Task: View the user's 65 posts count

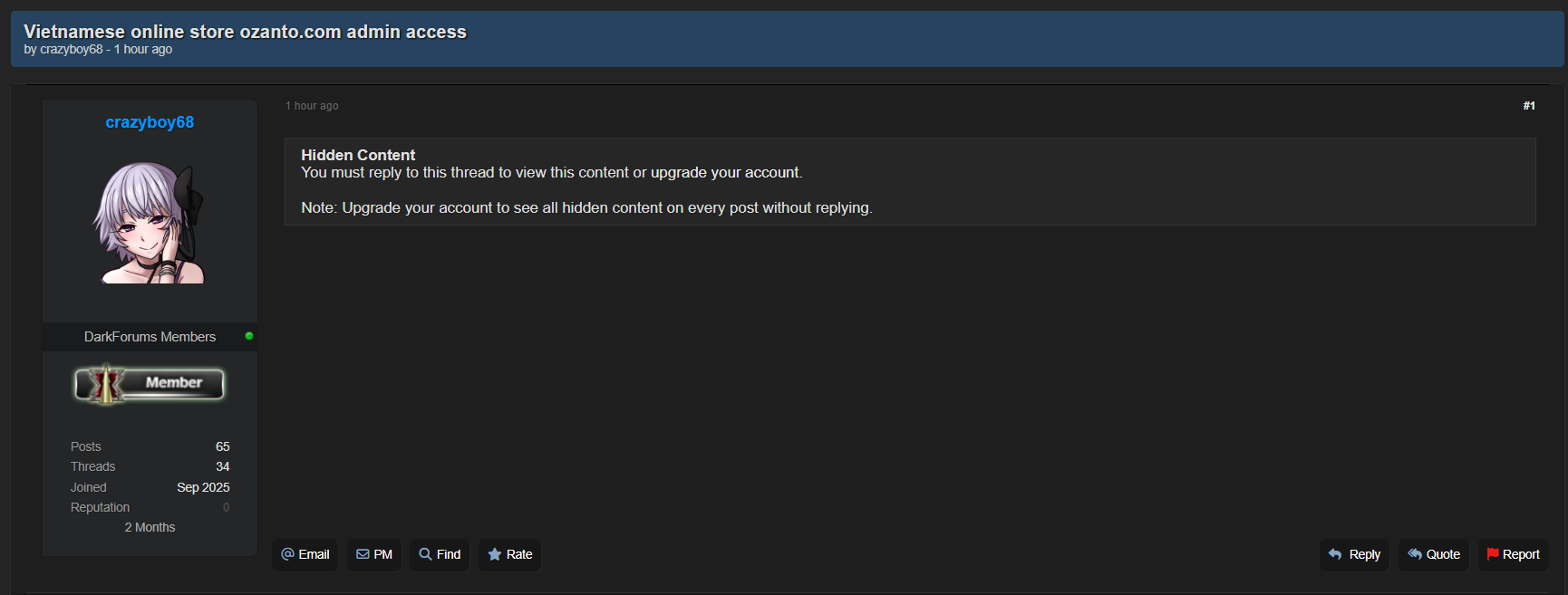Action: point(222,446)
